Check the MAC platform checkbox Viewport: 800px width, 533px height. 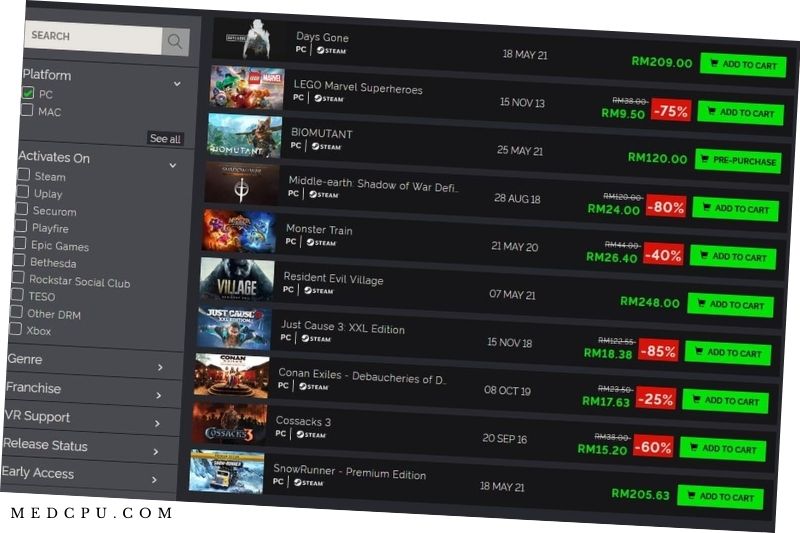coord(27,110)
